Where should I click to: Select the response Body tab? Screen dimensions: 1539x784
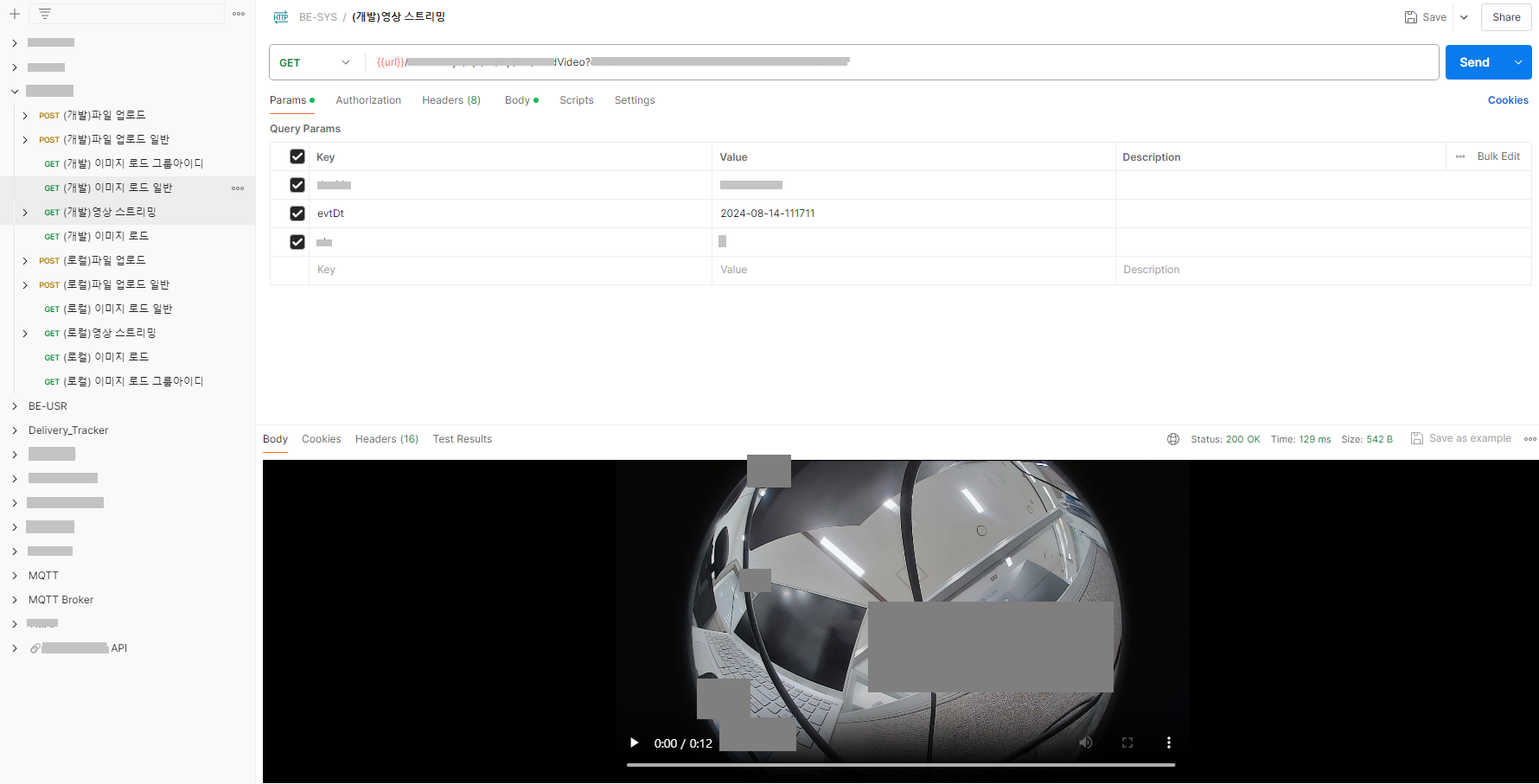click(x=275, y=439)
